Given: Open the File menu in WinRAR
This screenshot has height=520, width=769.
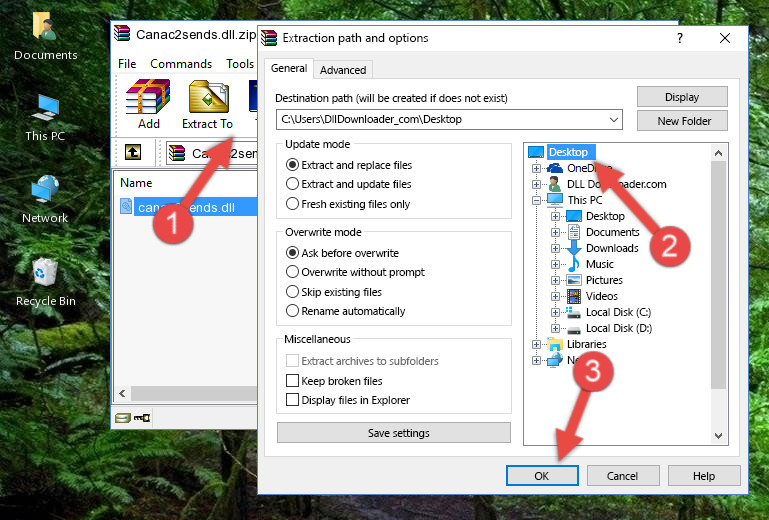Looking at the screenshot, I should pos(127,64).
